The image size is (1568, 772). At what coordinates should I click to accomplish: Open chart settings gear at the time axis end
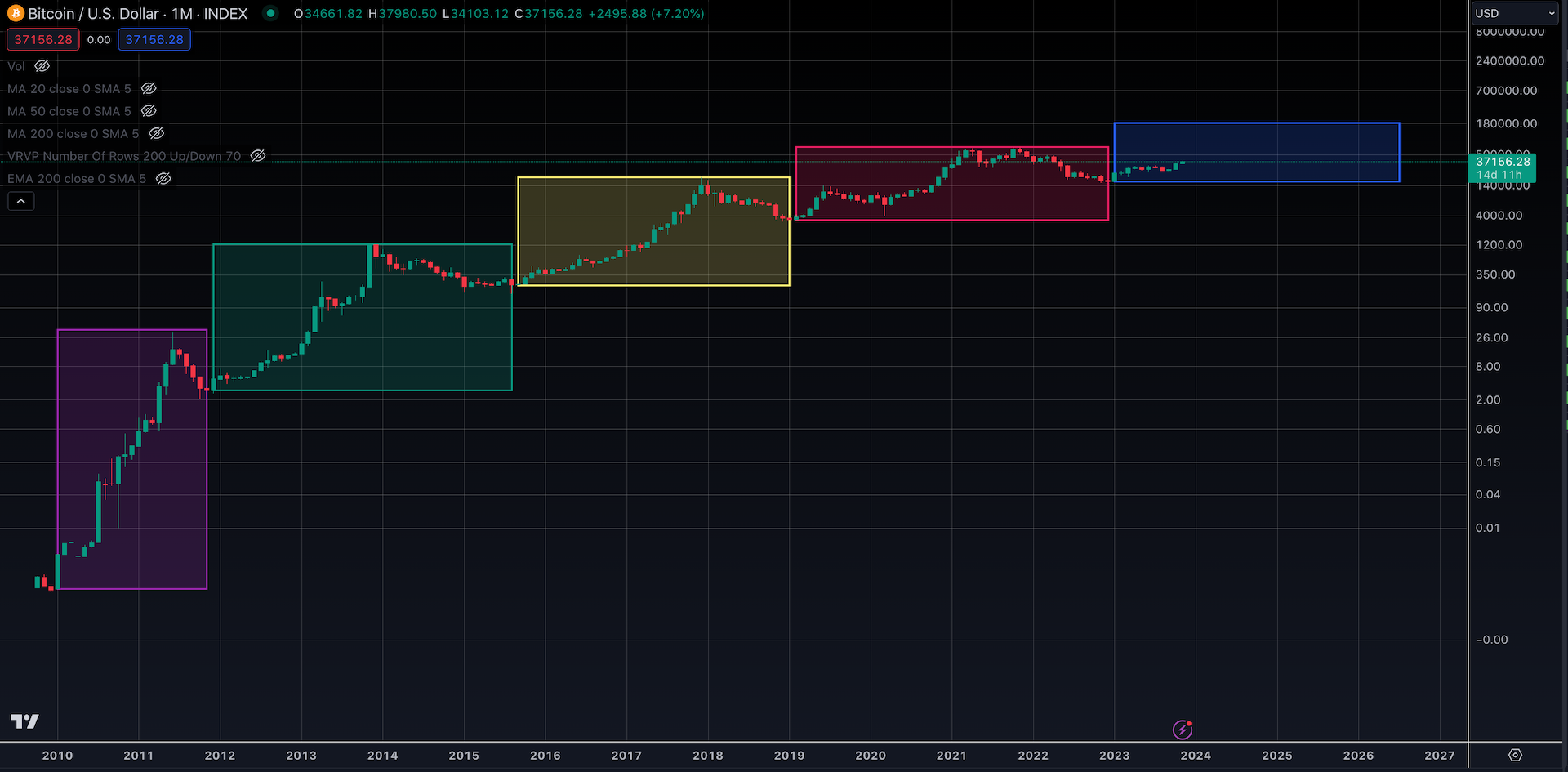click(x=1515, y=755)
